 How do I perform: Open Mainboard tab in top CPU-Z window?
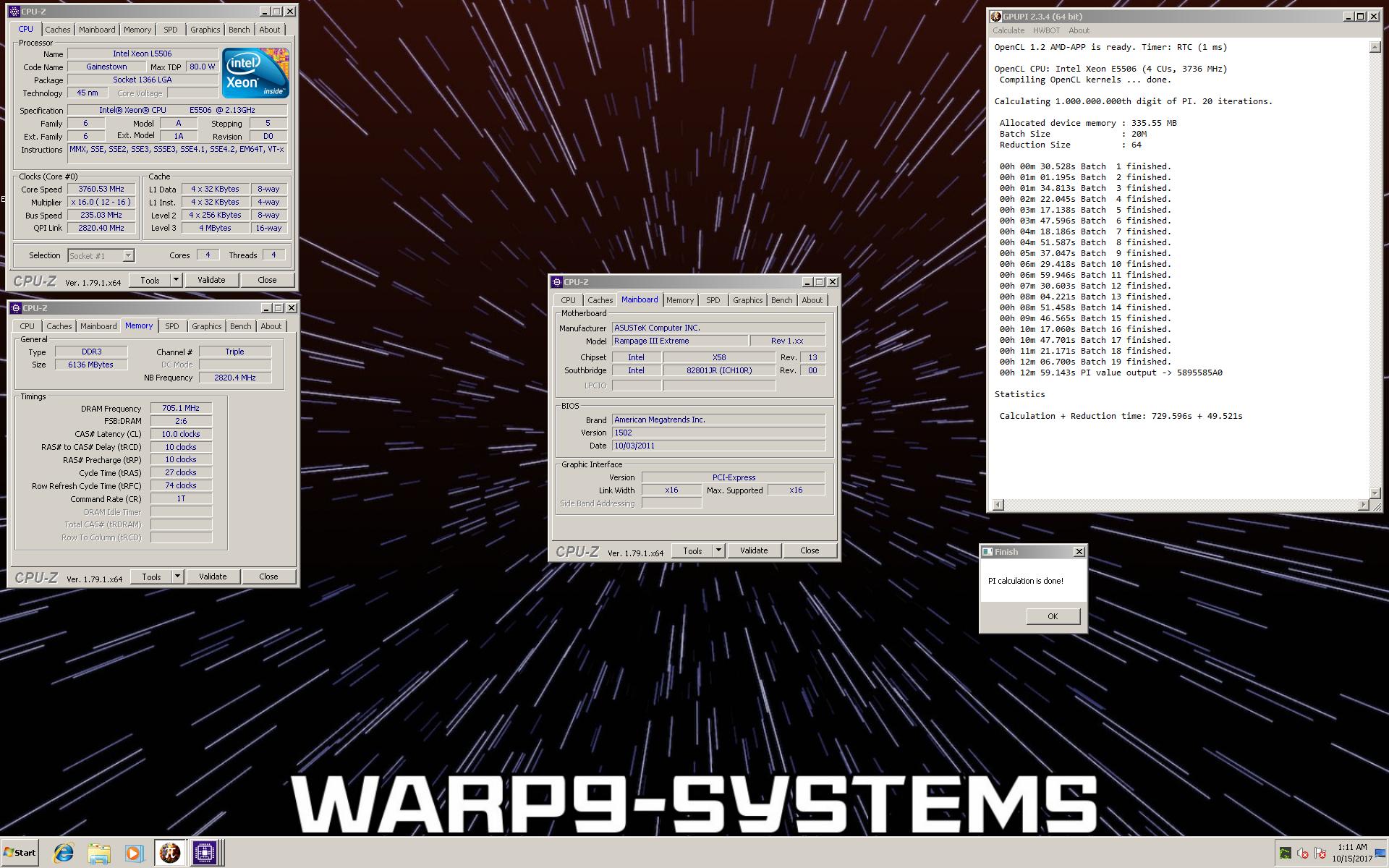(97, 30)
